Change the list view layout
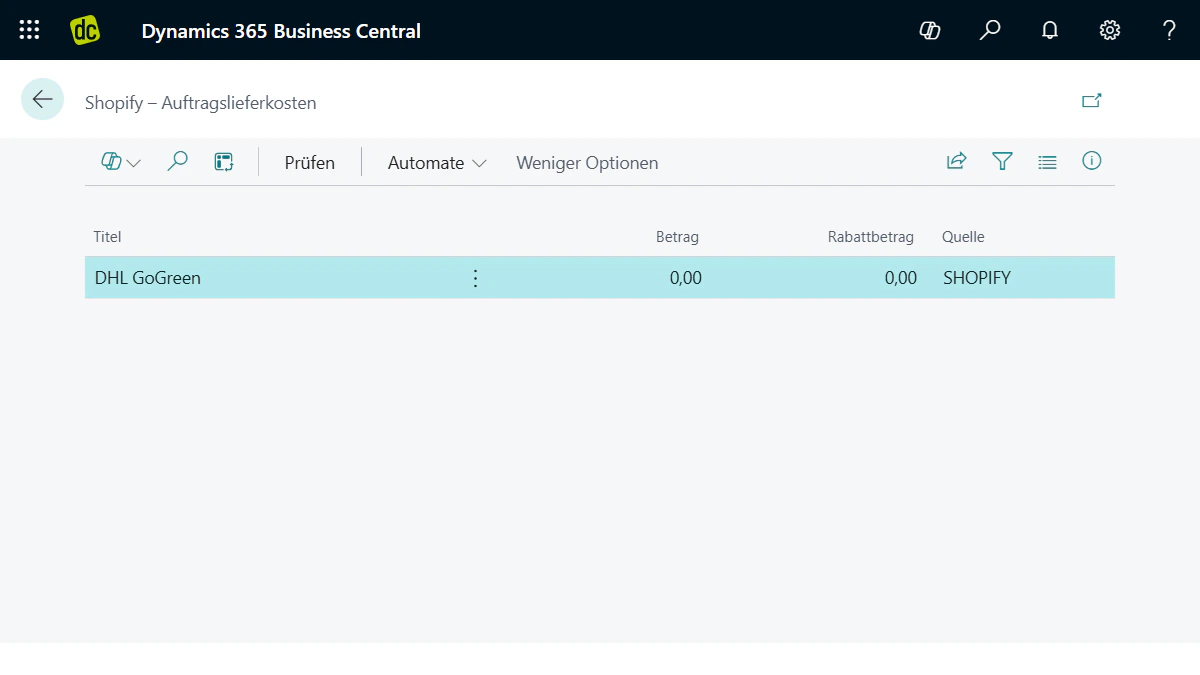Image resolution: width=1200 pixels, height=675 pixels. [x=1047, y=161]
